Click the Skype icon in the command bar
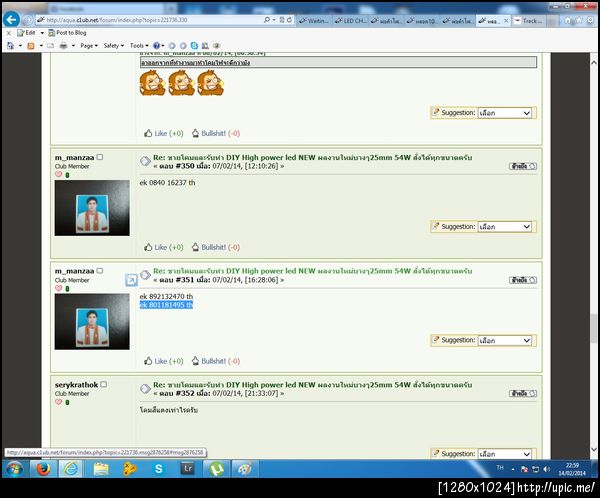Screen dimensions: 600x498 194,46
